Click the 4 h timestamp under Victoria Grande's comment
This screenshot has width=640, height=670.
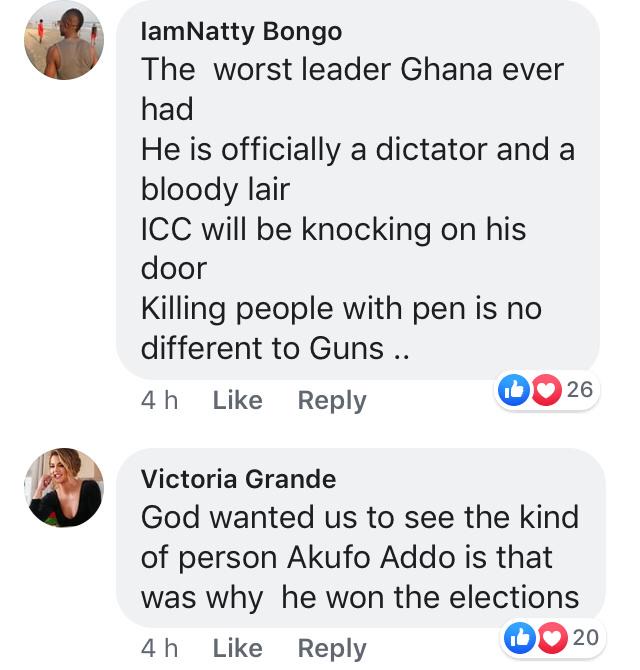pos(159,648)
